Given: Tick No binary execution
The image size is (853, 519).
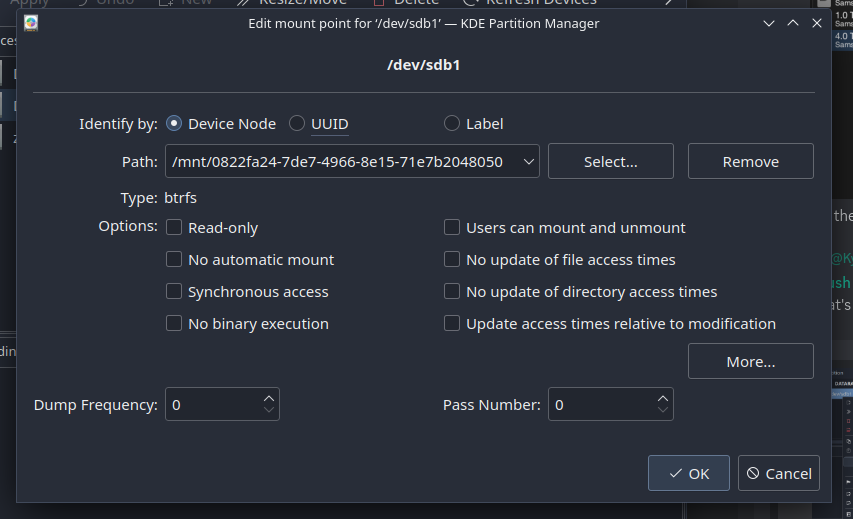Looking at the screenshot, I should 174,324.
